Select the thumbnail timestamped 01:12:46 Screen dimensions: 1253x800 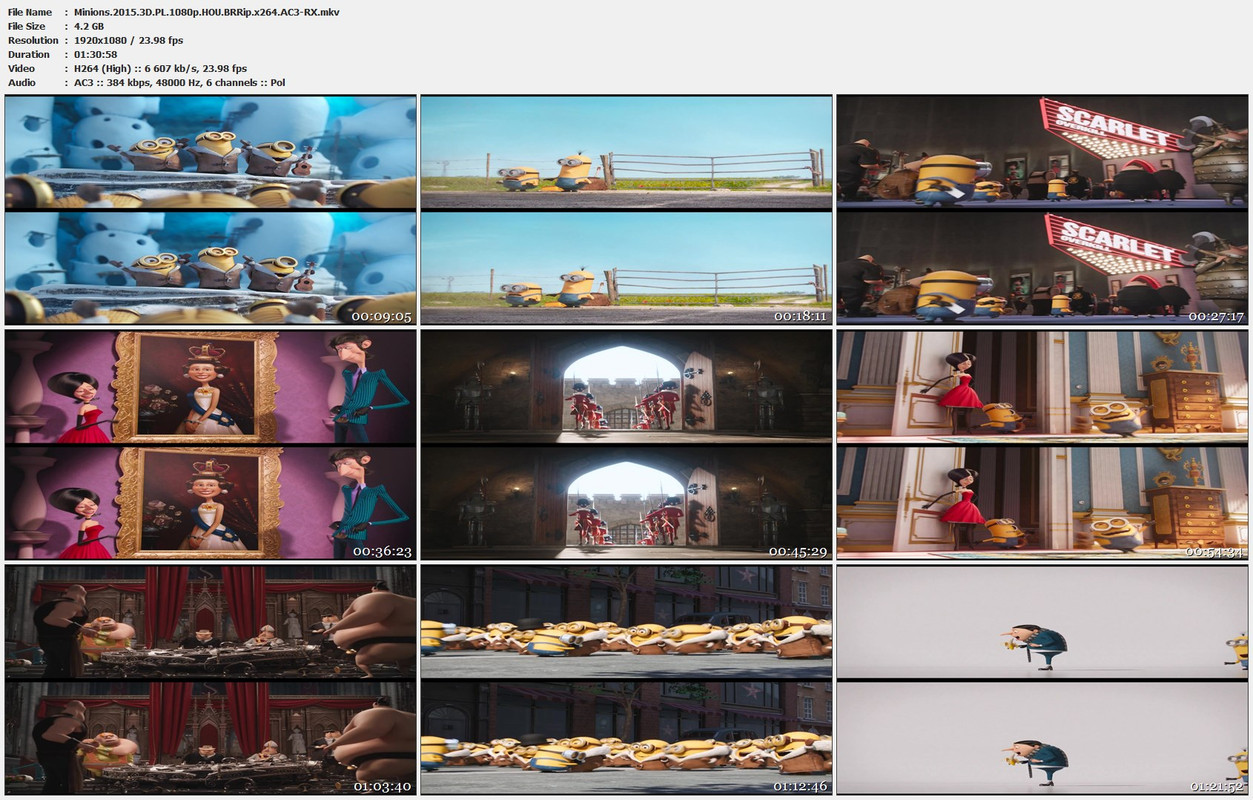627,680
